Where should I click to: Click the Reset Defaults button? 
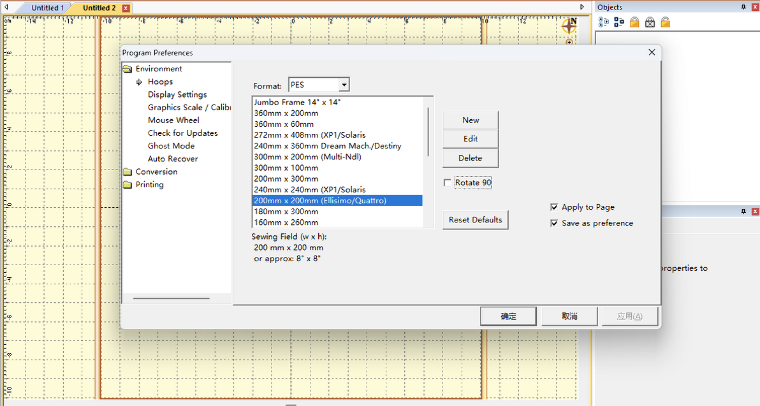(x=475, y=220)
